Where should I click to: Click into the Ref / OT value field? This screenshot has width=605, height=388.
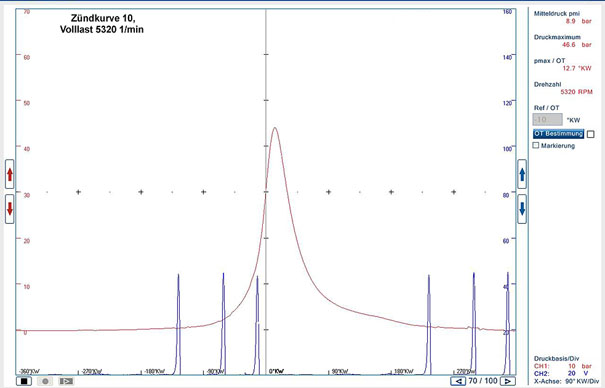548,120
